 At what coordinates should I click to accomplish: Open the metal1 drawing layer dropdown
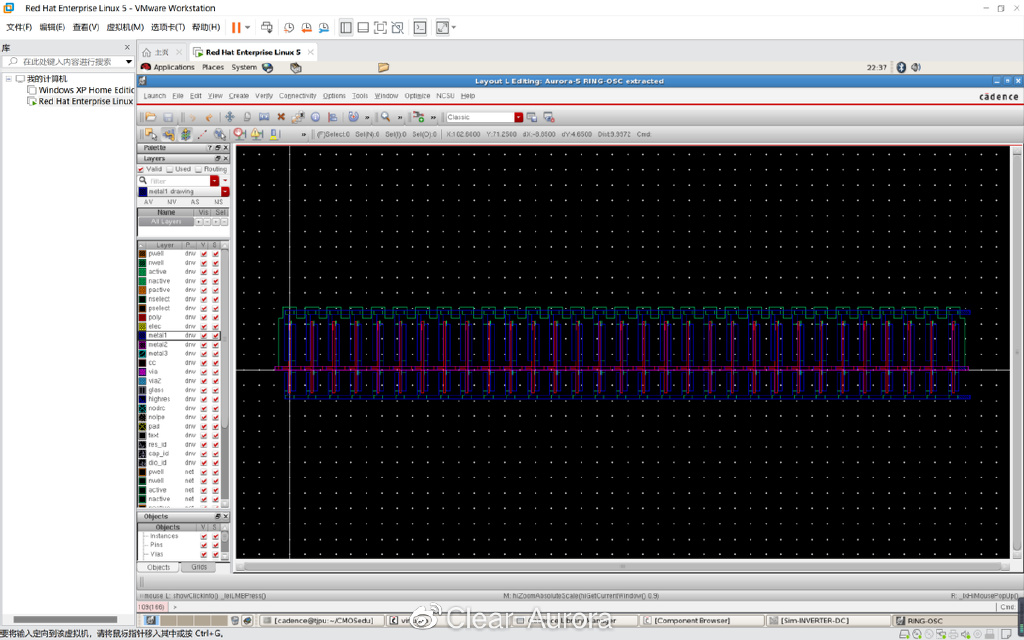[x=225, y=192]
